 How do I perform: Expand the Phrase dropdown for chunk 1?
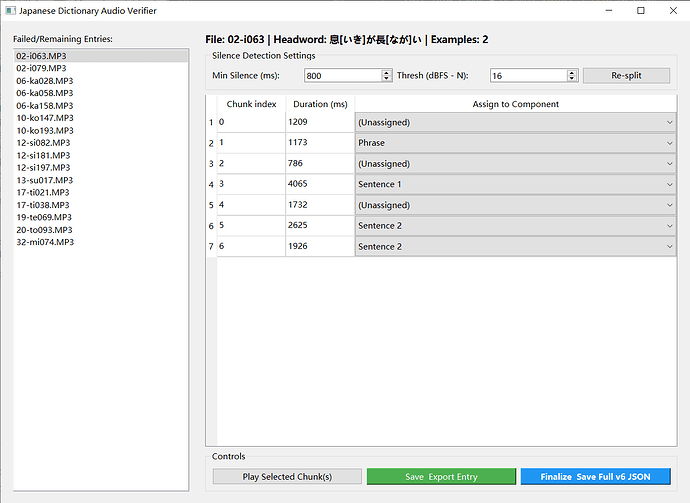(514, 143)
